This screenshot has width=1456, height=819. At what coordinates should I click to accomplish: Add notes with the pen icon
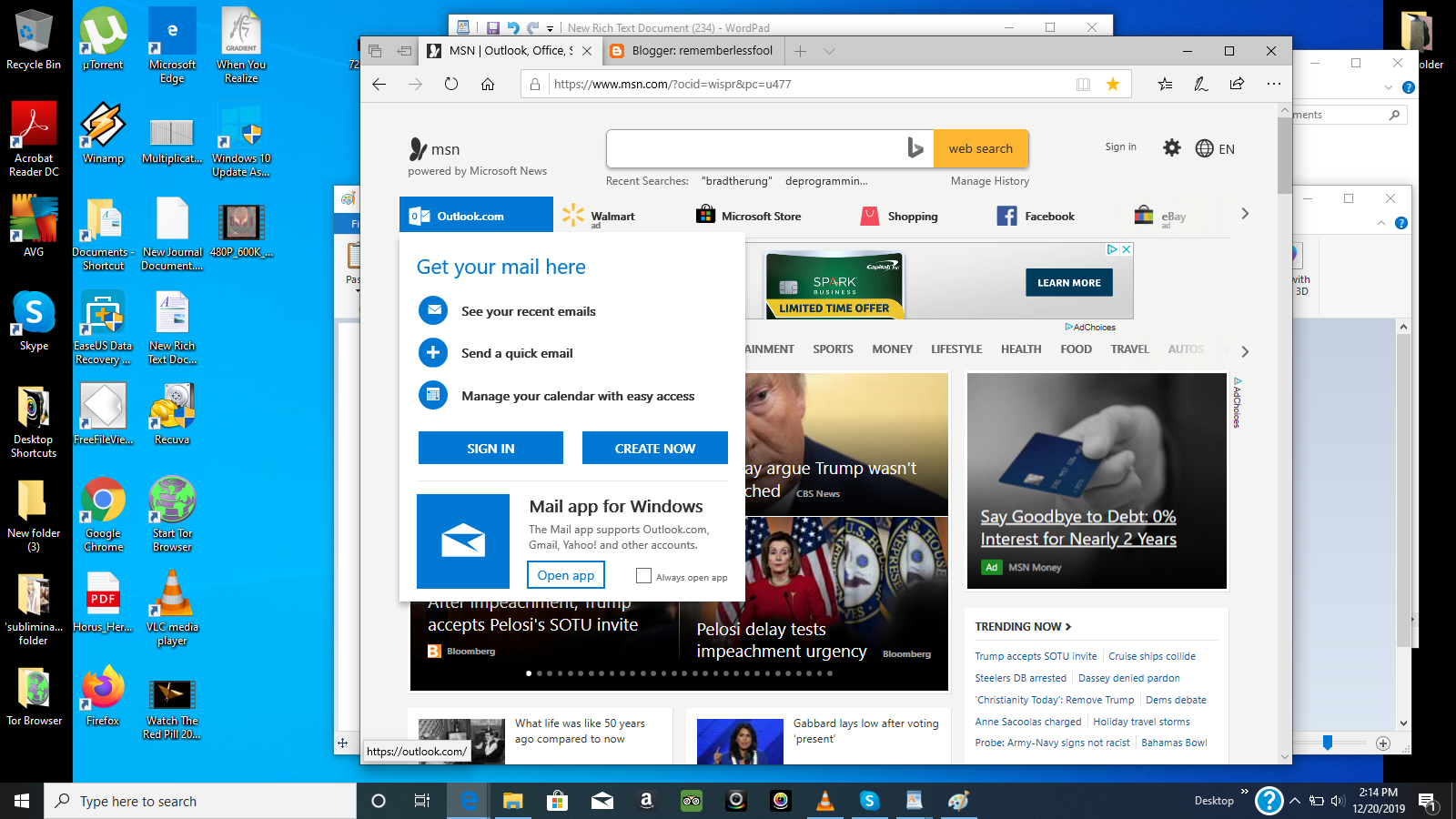(1201, 84)
